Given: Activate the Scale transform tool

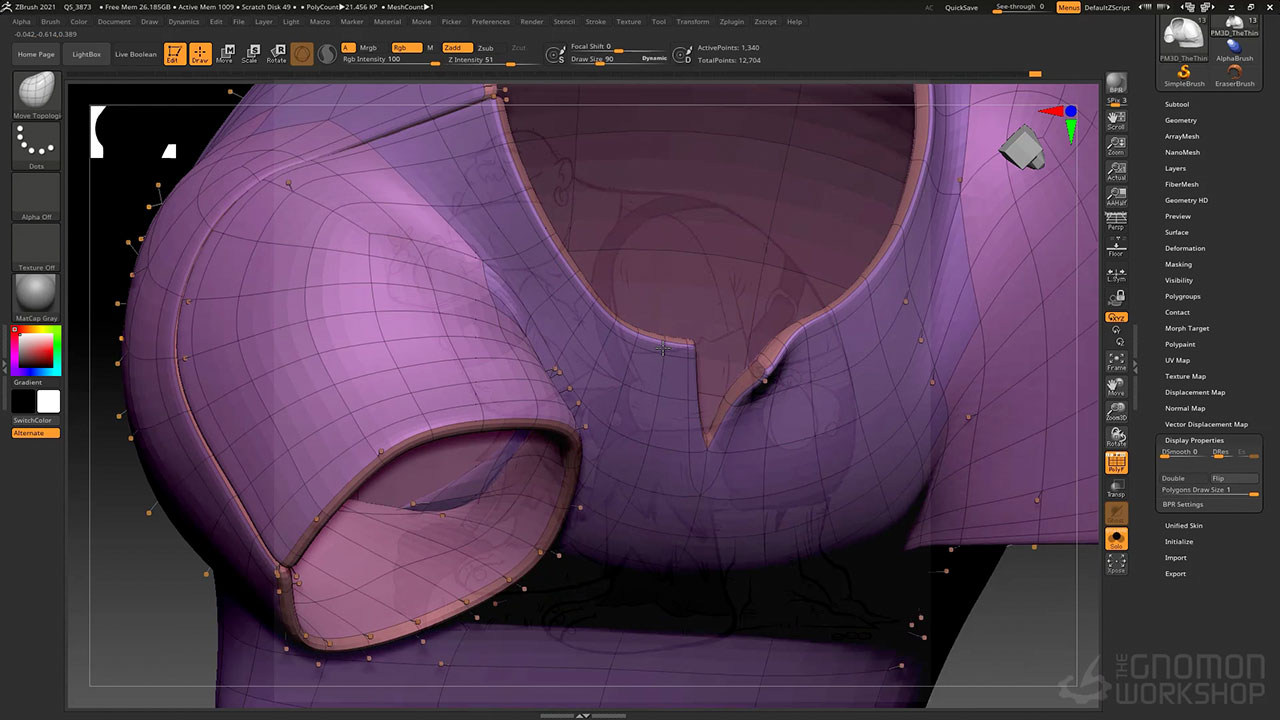Looking at the screenshot, I should [250, 53].
